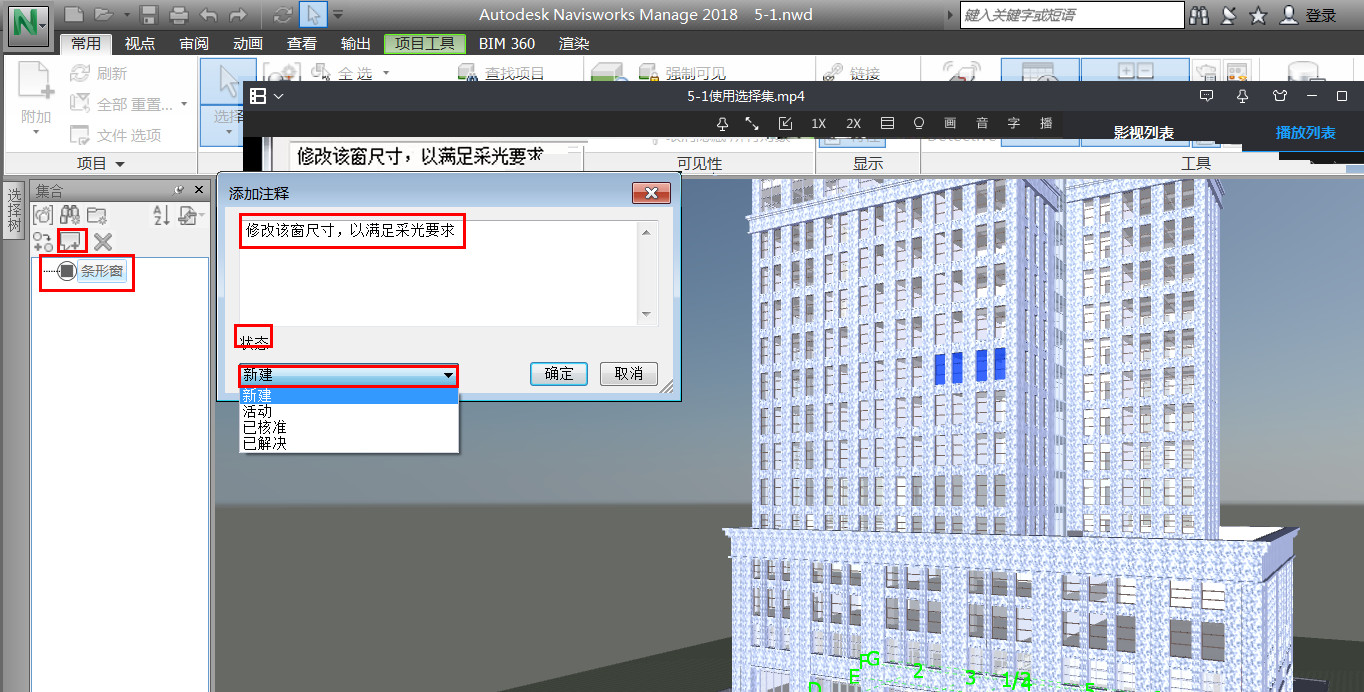Click the 播 playback settings button
The height and width of the screenshot is (692, 1364).
(1046, 123)
